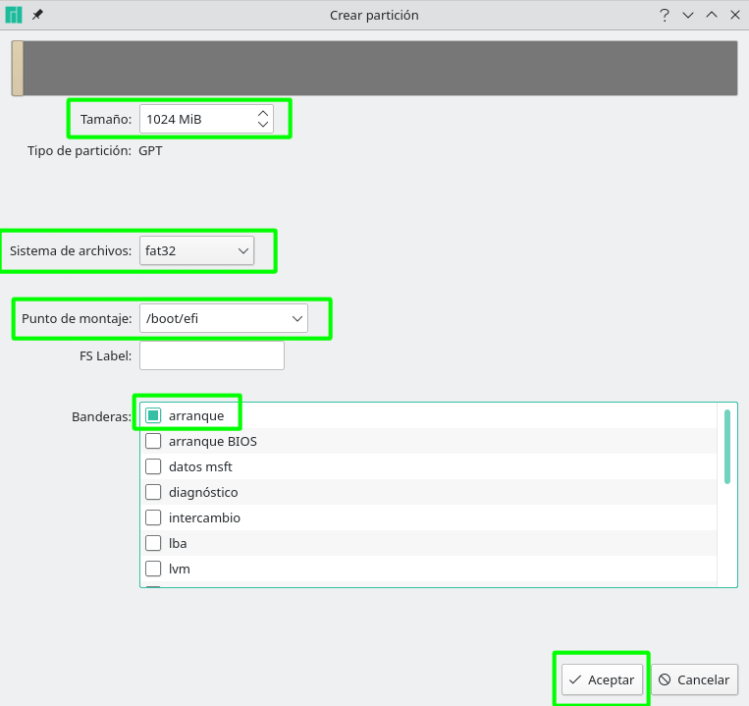Check the intercambio flag

pos(153,518)
